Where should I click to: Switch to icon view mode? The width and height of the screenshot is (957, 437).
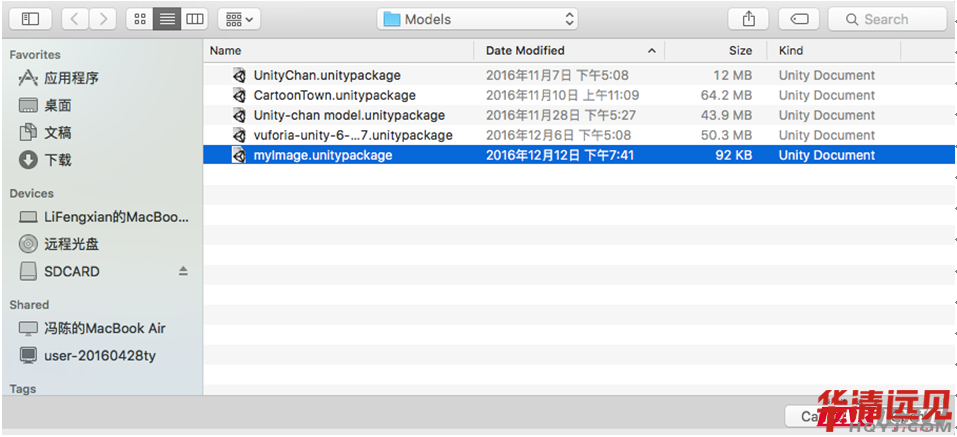(x=140, y=19)
